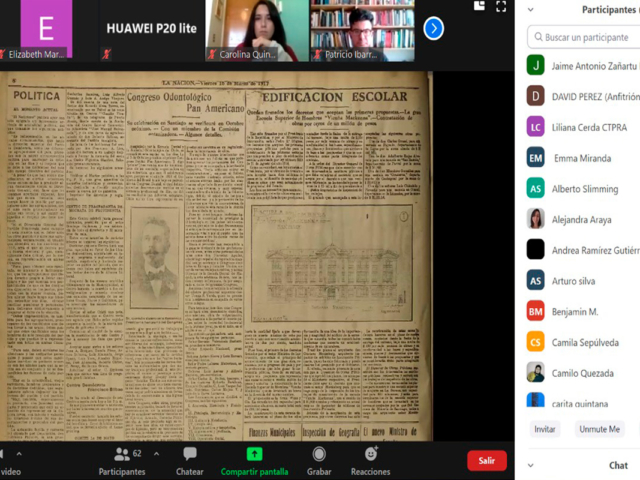Select participant carita quintana

(583, 401)
